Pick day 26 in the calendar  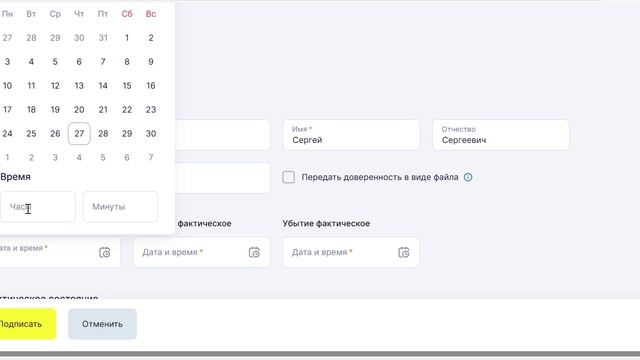(x=55, y=133)
